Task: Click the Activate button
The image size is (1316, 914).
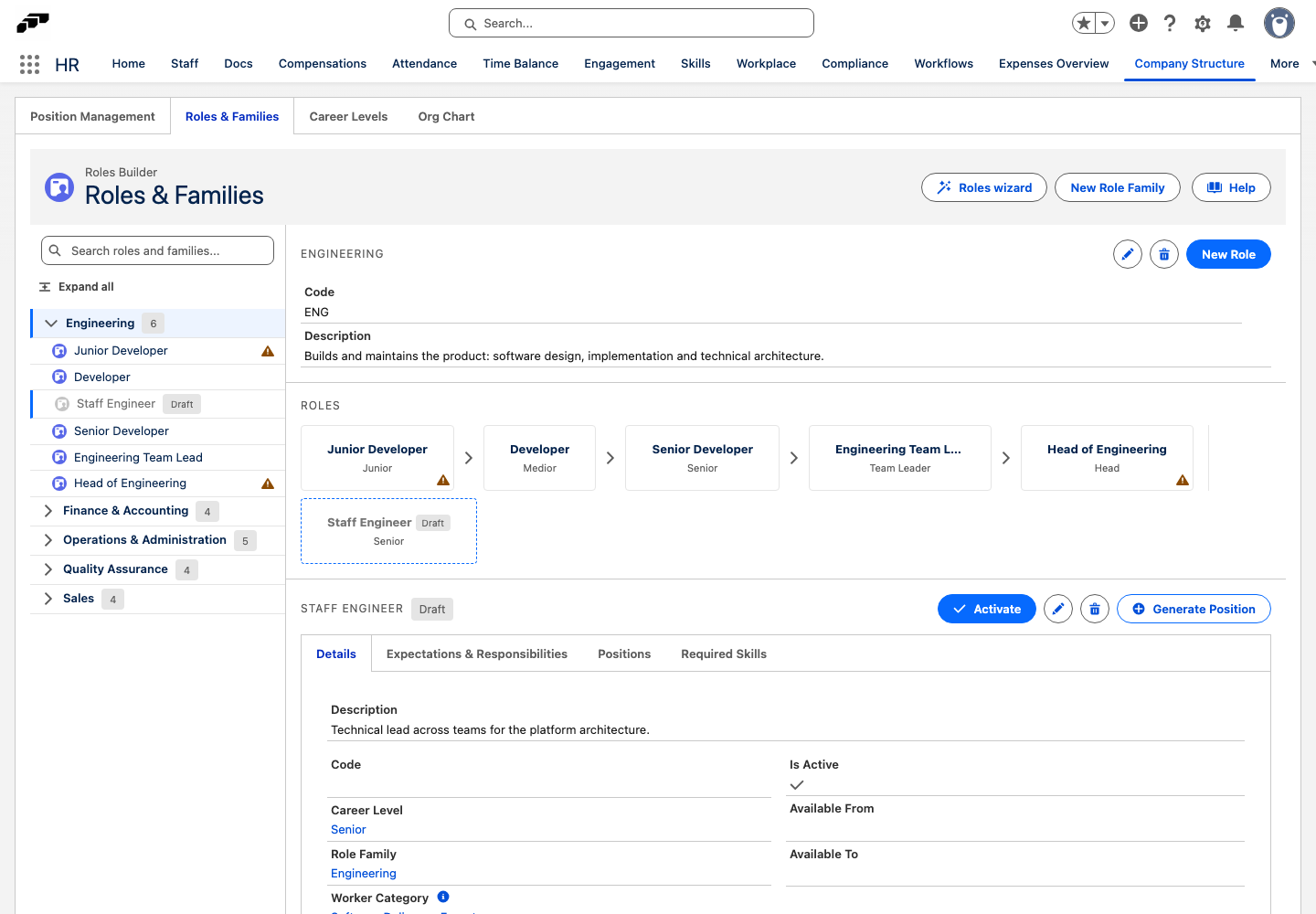Action: 987,609
